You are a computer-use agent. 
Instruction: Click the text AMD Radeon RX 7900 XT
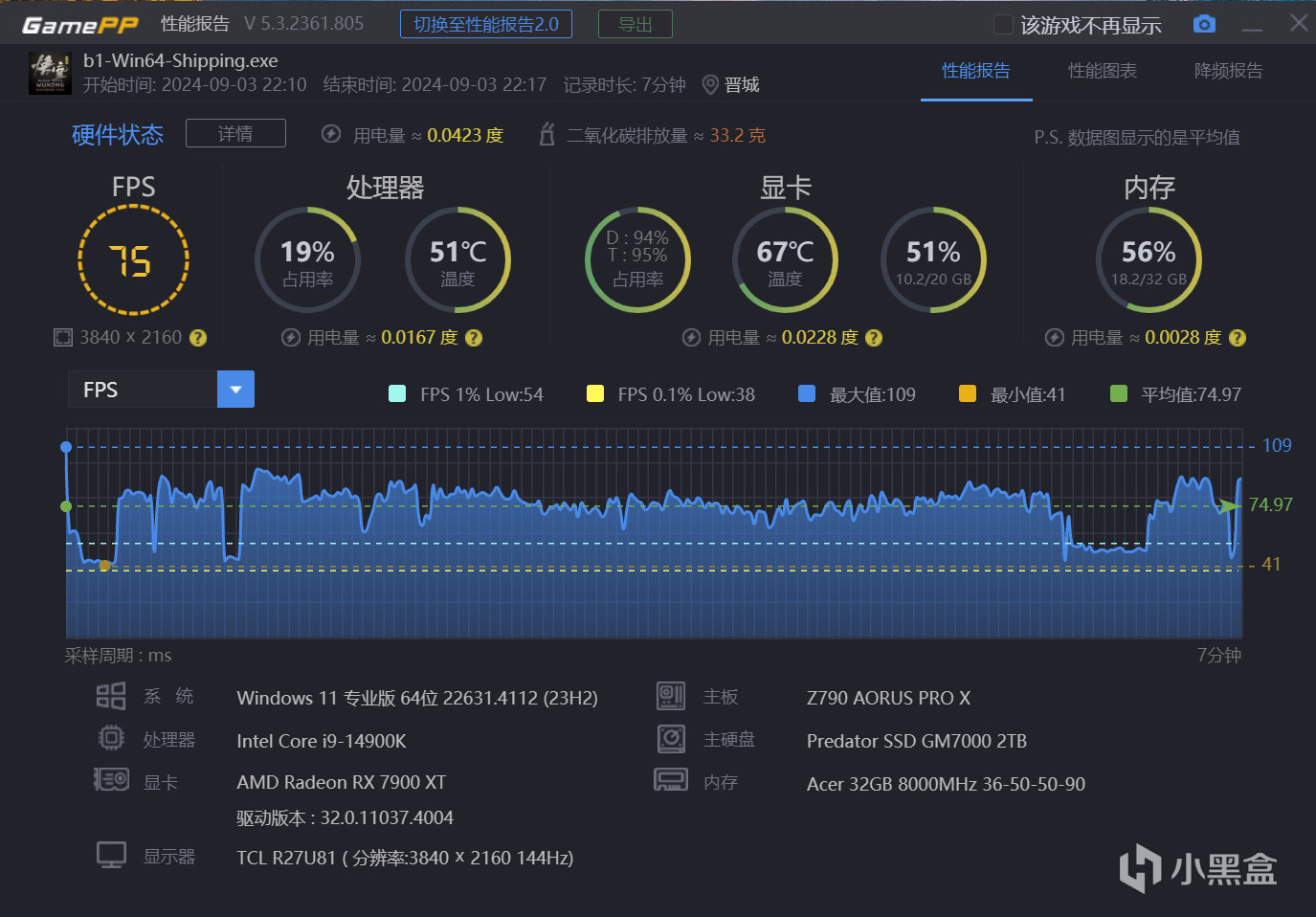pyautogui.click(x=341, y=782)
